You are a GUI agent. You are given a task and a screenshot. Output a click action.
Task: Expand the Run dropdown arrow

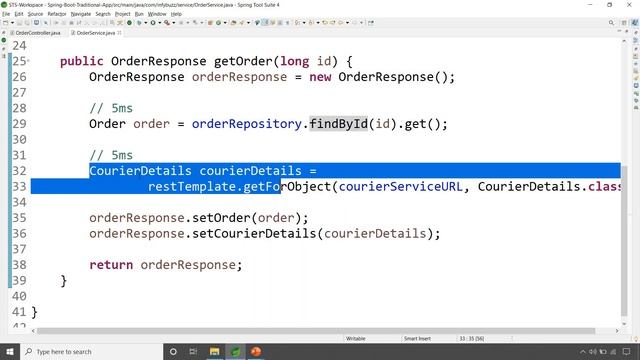[x=160, y=23]
